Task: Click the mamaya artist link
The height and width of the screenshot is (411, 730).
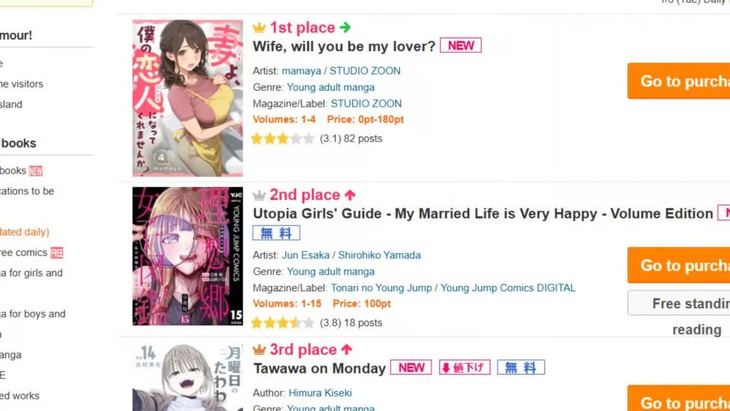Action: [301, 71]
